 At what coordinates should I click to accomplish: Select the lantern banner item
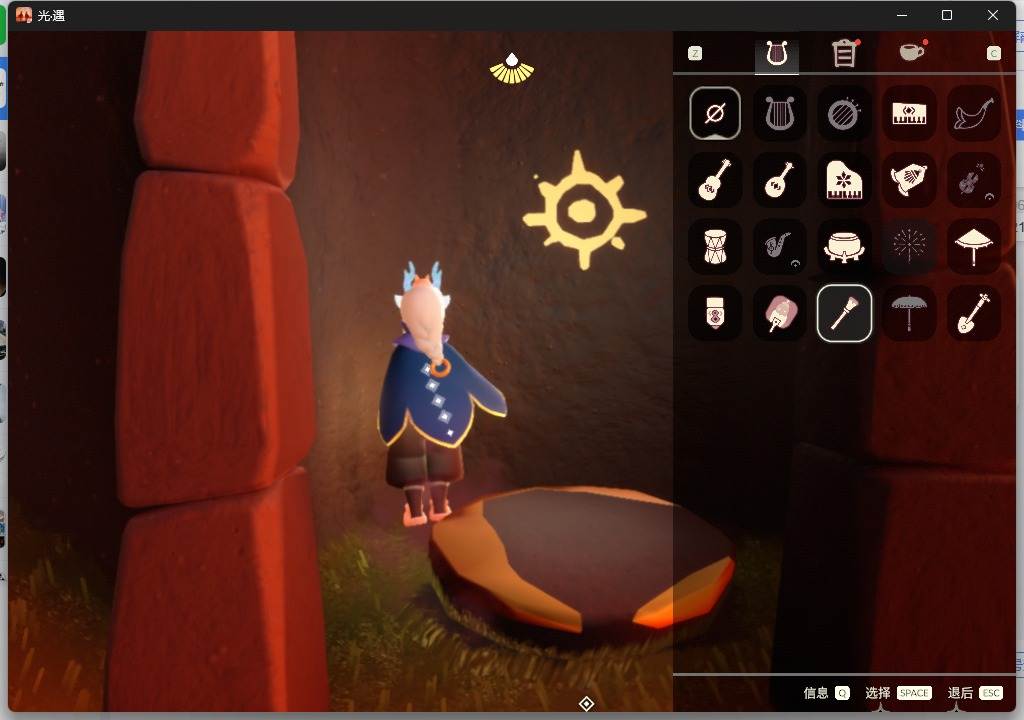click(x=714, y=313)
